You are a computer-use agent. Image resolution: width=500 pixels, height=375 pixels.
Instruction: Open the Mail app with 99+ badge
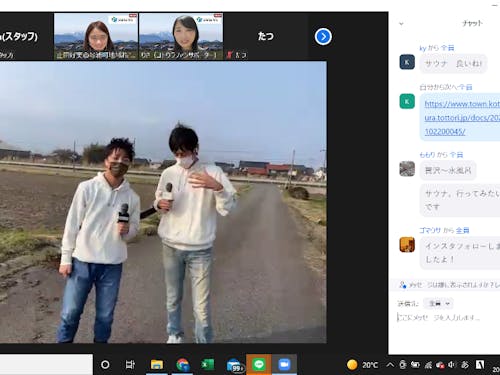pyautogui.click(x=234, y=365)
